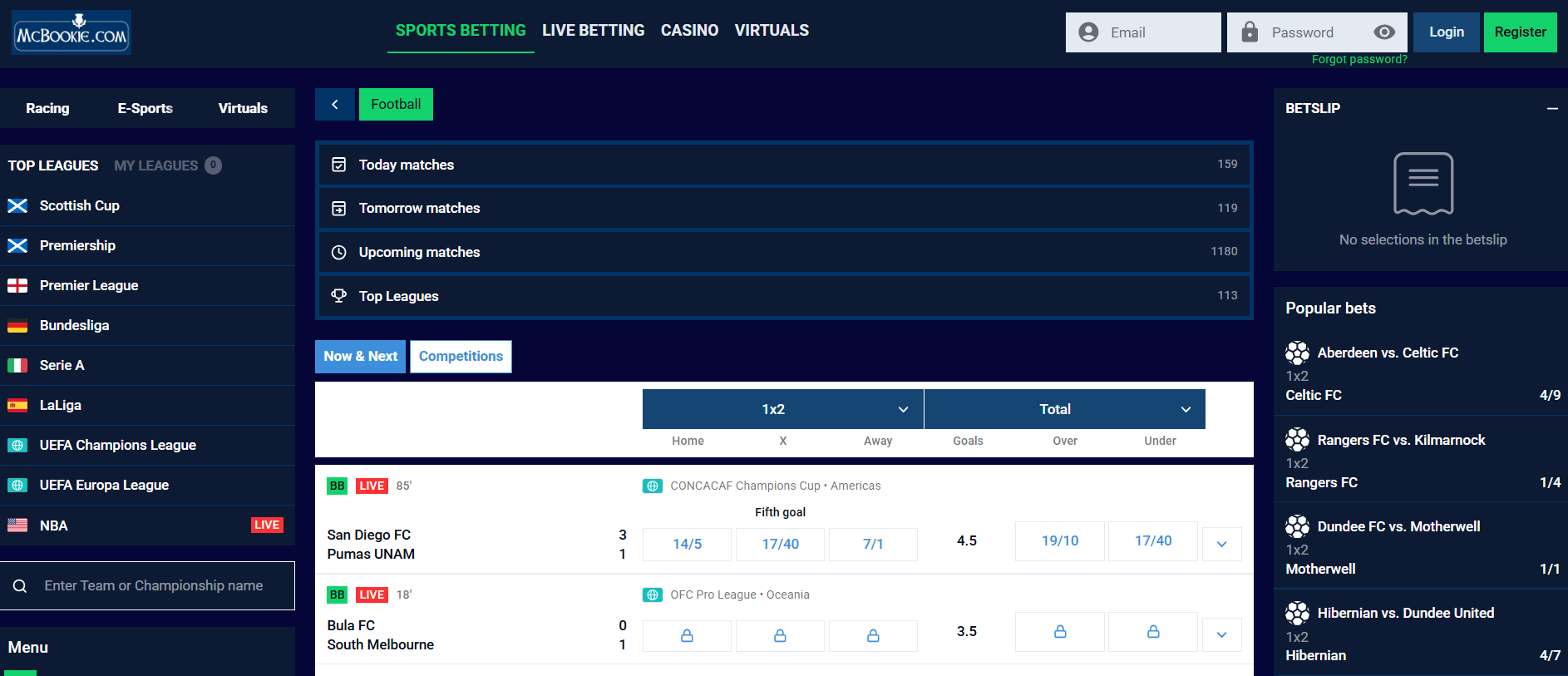This screenshot has width=1568, height=676.
Task: Click the Premier League England flag icon
Action: (x=17, y=285)
